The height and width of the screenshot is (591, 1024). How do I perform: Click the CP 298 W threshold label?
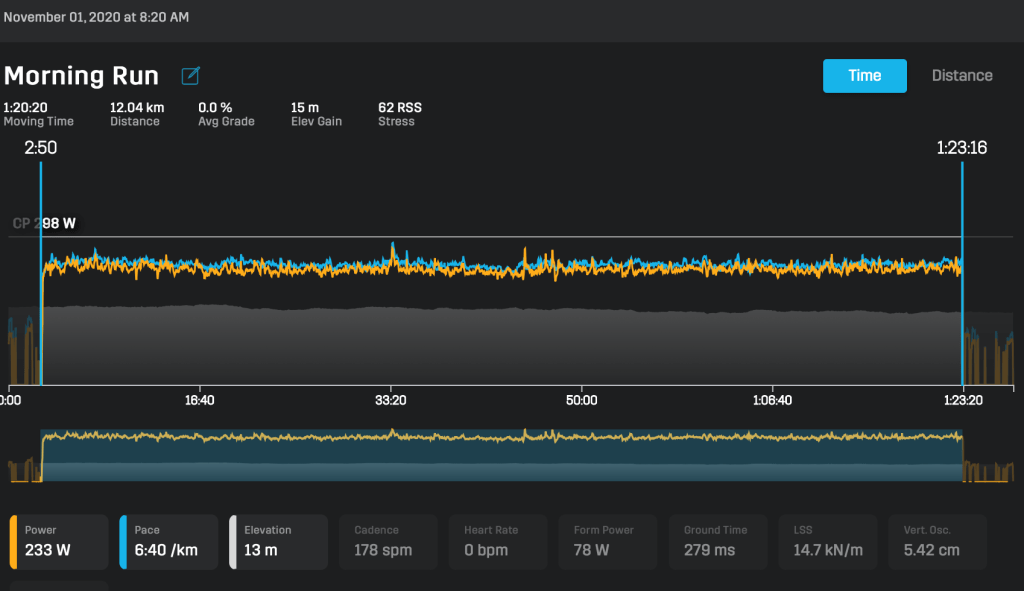click(45, 224)
